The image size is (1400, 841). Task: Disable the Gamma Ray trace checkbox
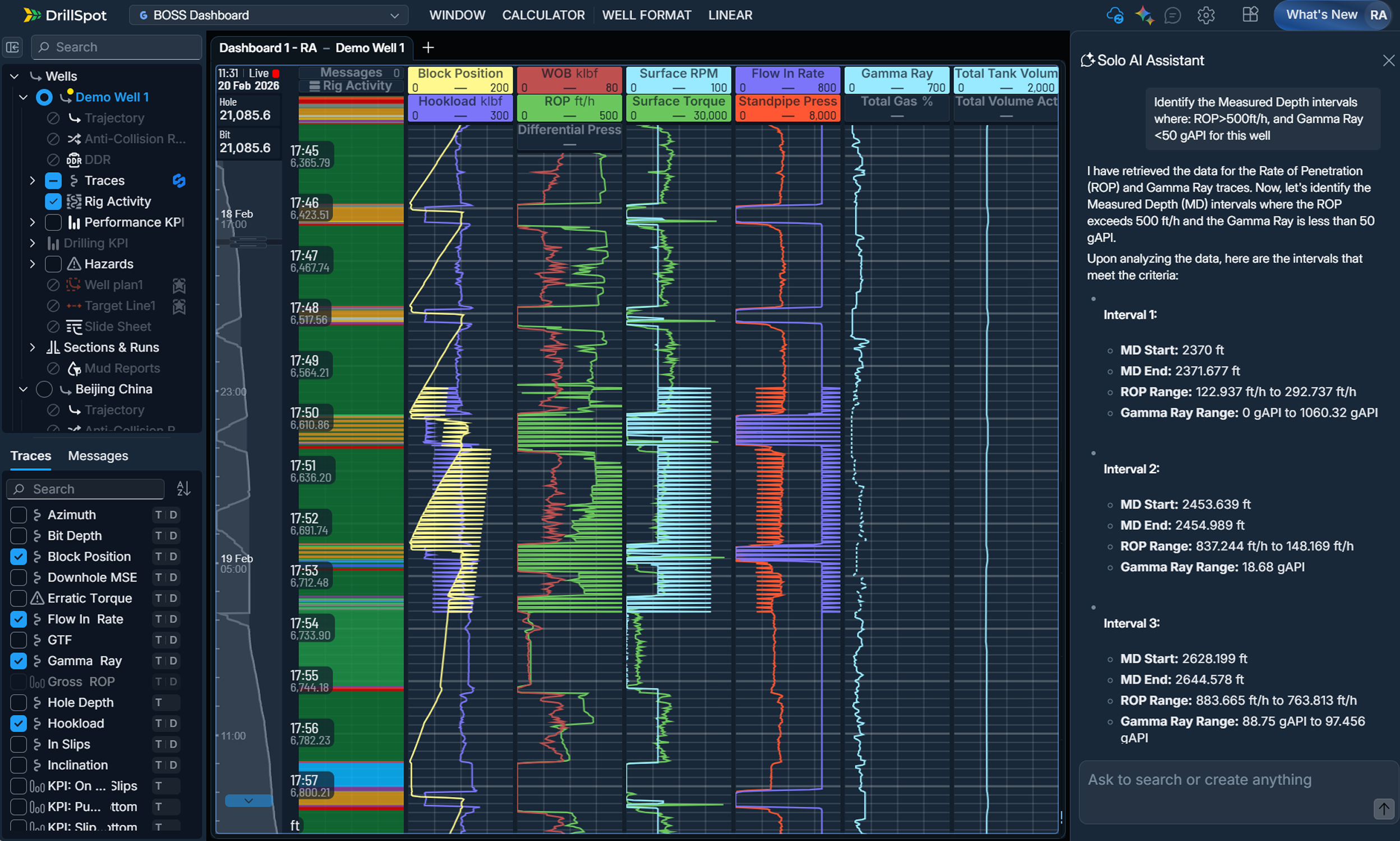coord(19,661)
